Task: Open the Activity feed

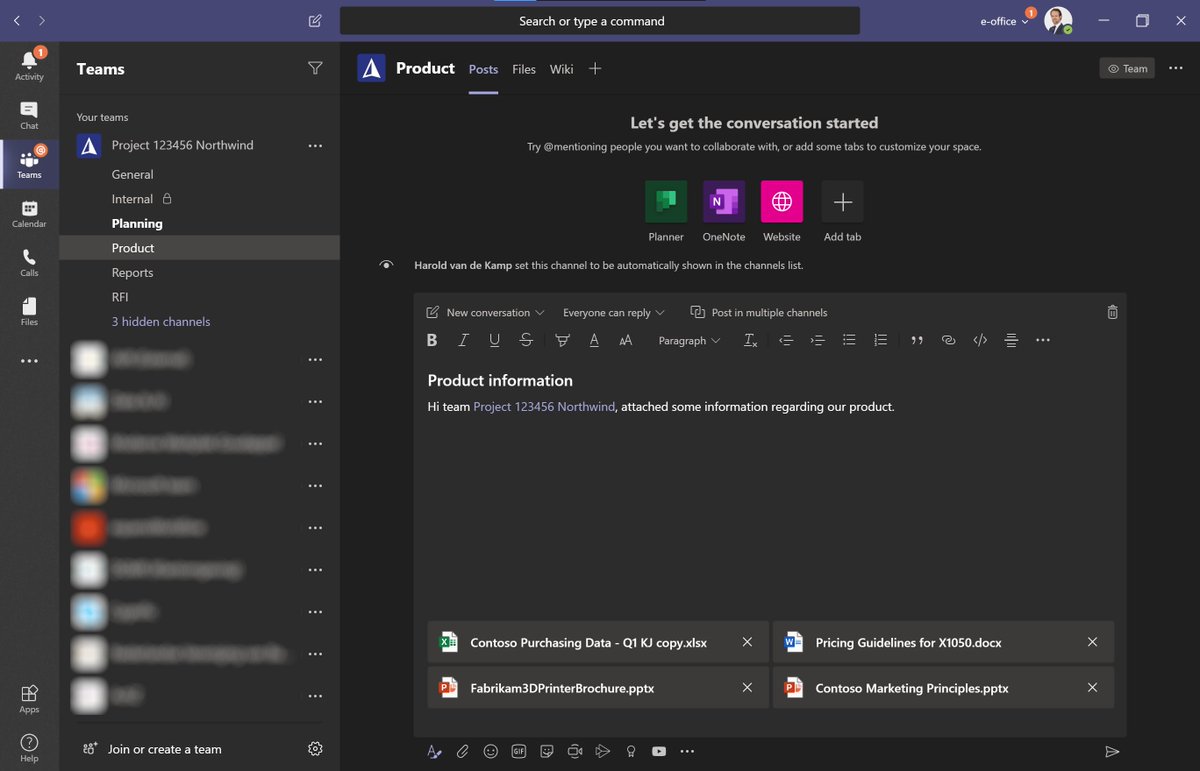Action: pos(29,65)
